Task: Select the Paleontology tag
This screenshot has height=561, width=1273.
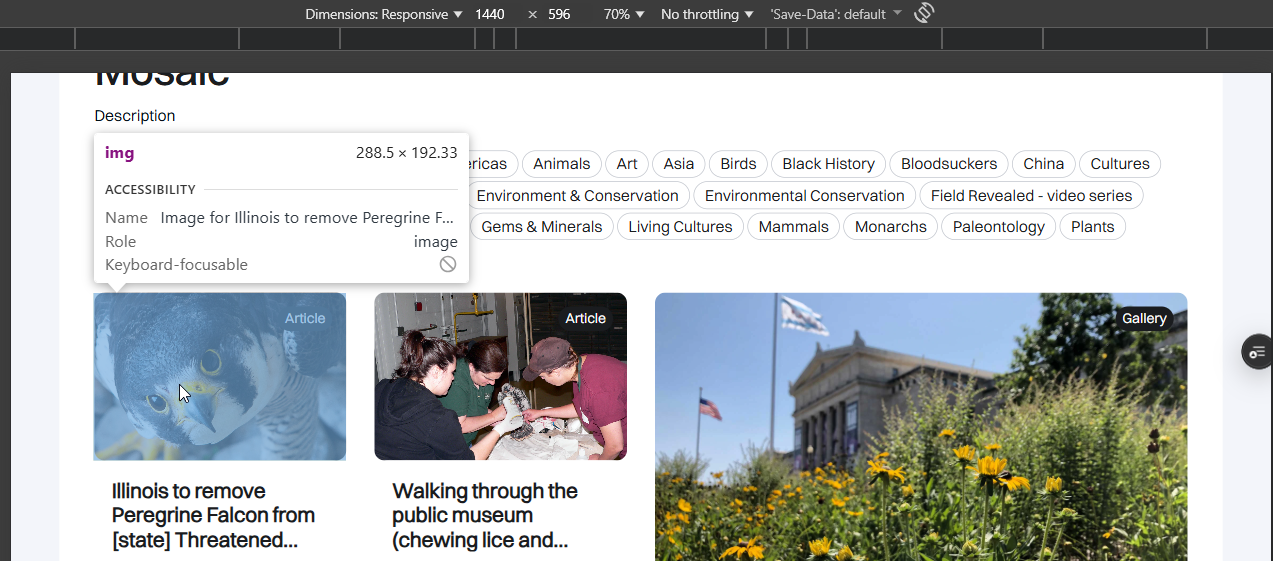Action: [998, 227]
